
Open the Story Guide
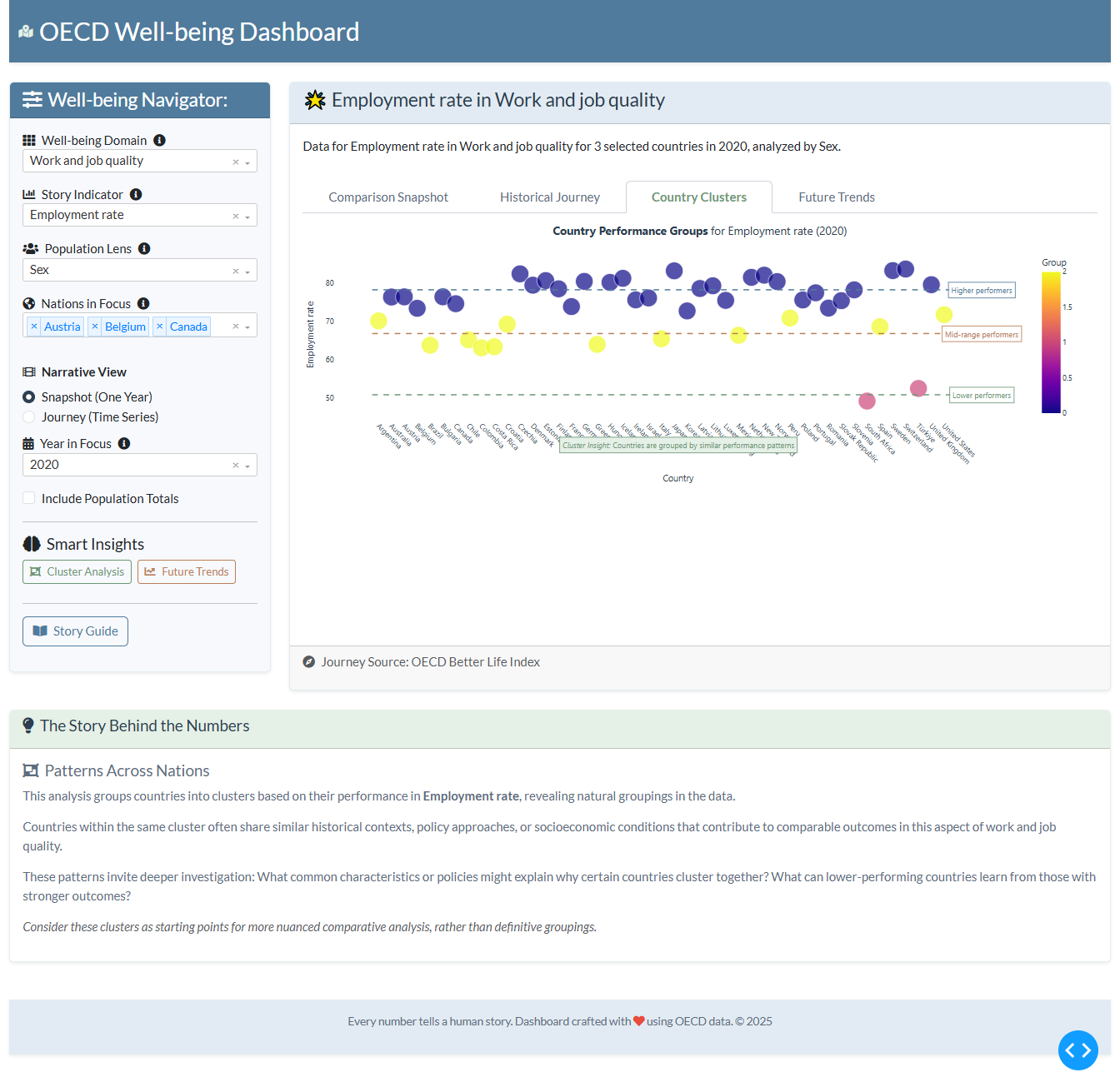(75, 631)
